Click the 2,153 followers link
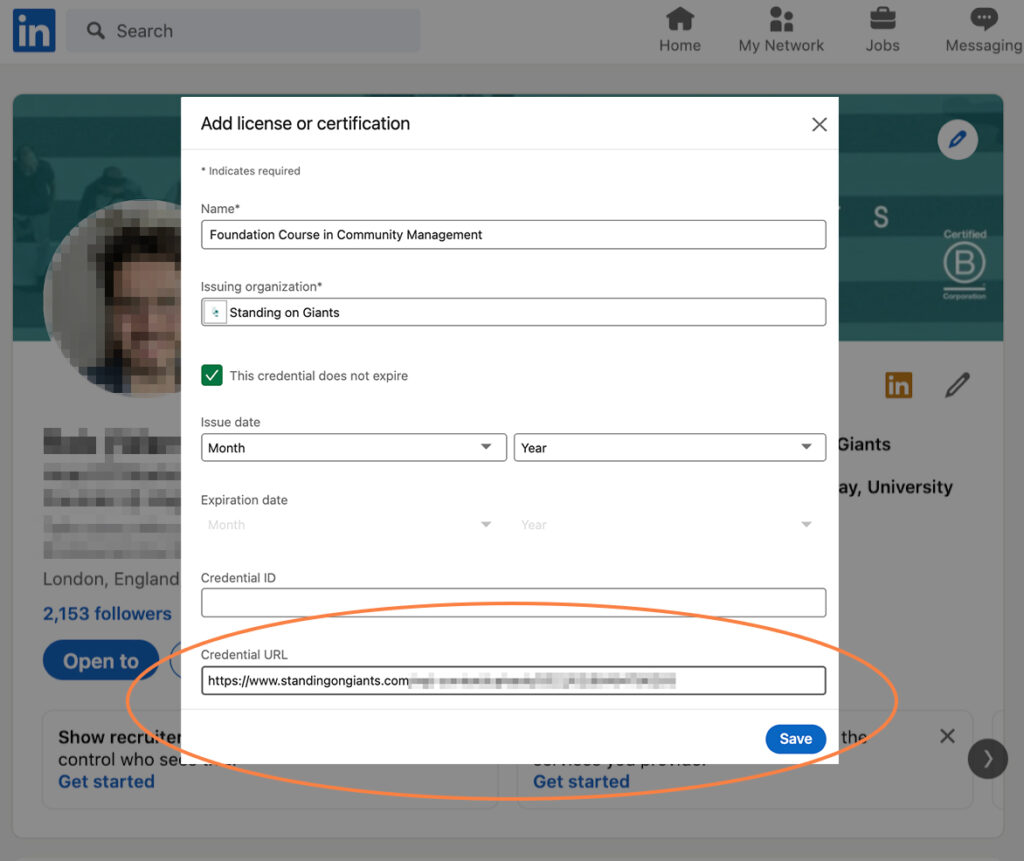The width and height of the screenshot is (1024, 861). pyautogui.click(x=107, y=614)
